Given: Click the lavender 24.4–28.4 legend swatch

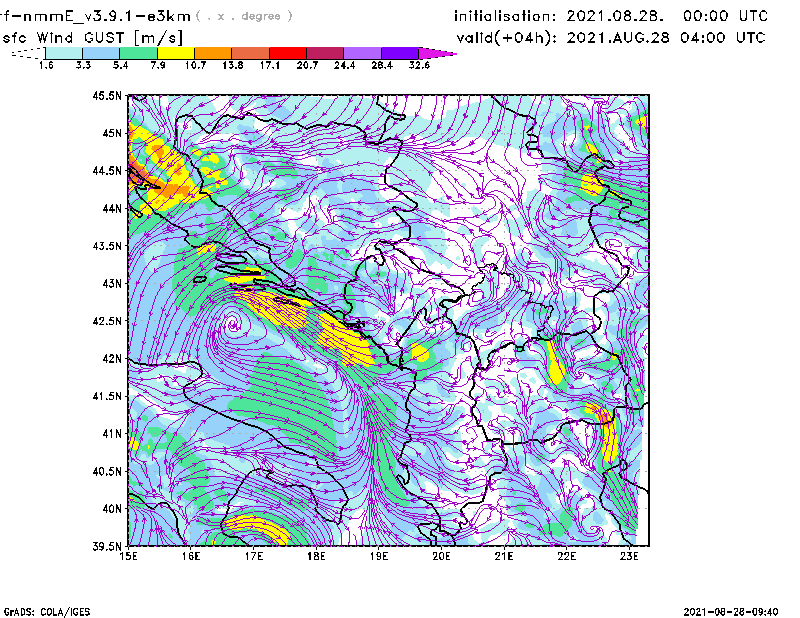Looking at the screenshot, I should (362, 53).
